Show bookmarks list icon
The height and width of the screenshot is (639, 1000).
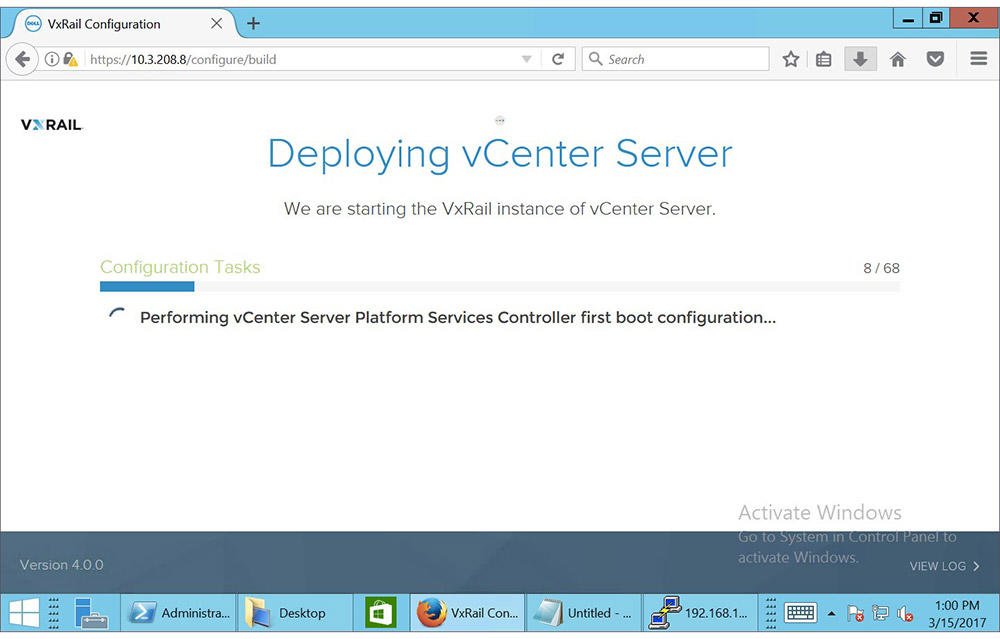823,59
